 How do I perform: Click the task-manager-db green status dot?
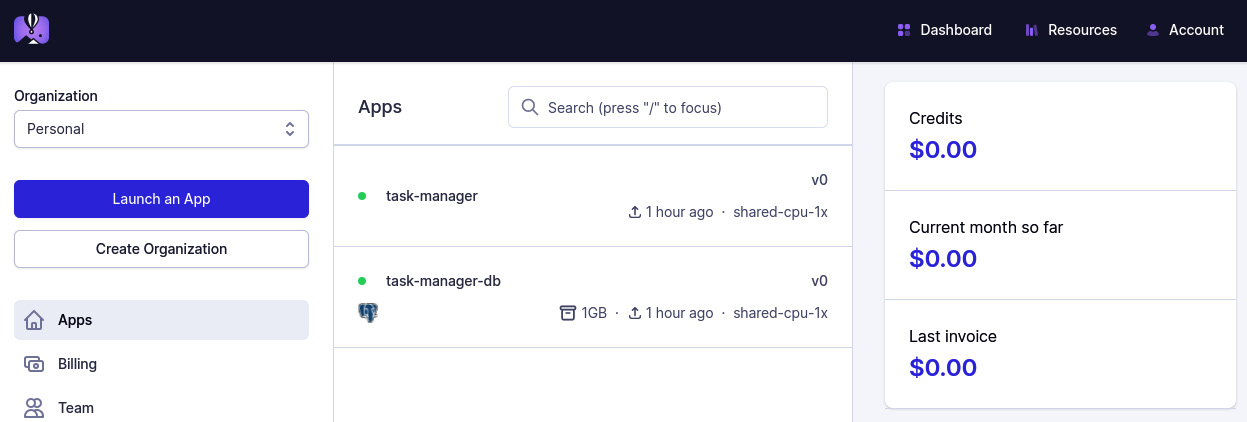click(362, 281)
